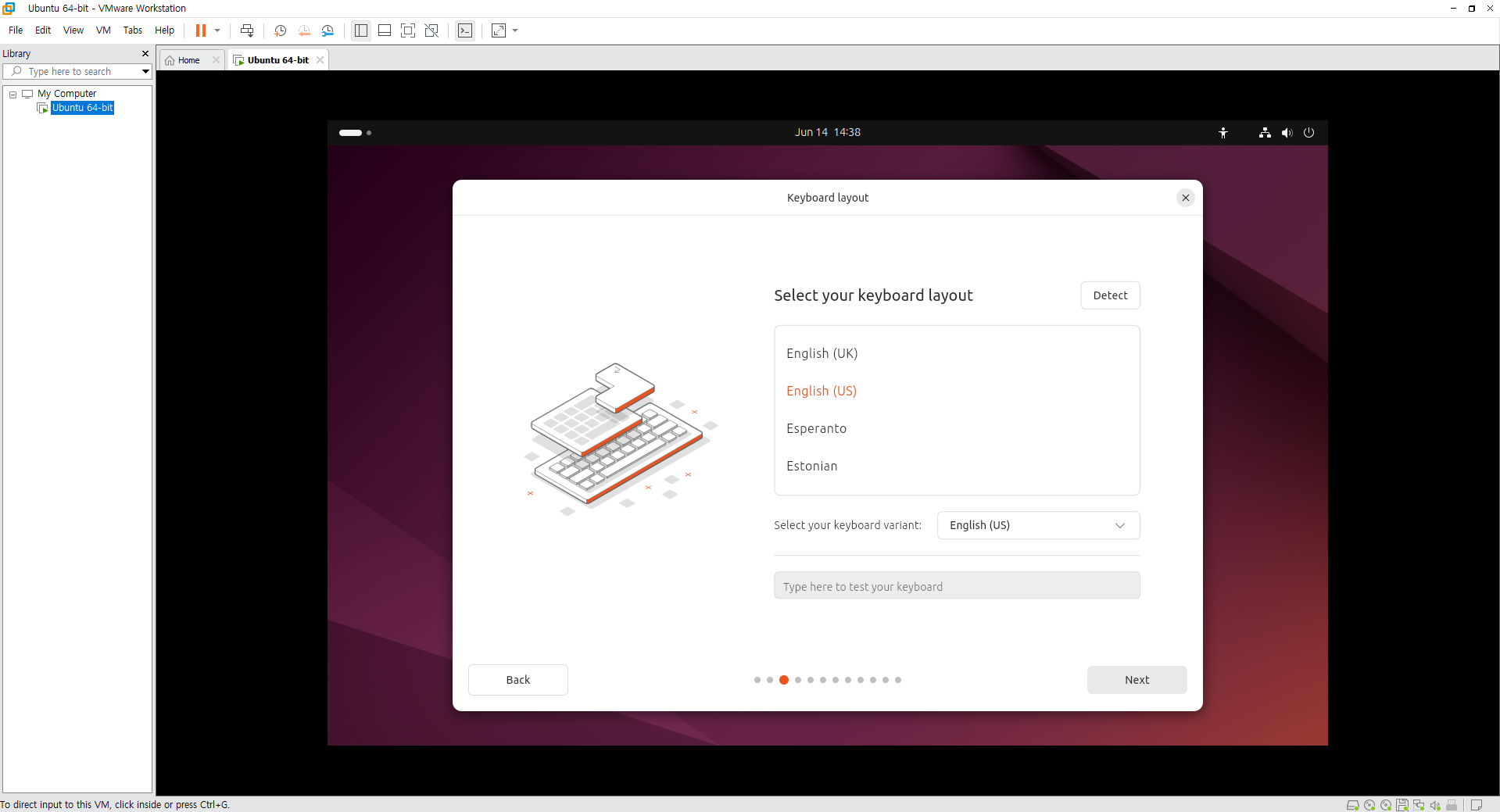This screenshot has height=812, width=1500.
Task: Close the Home tab
Action: (216, 60)
